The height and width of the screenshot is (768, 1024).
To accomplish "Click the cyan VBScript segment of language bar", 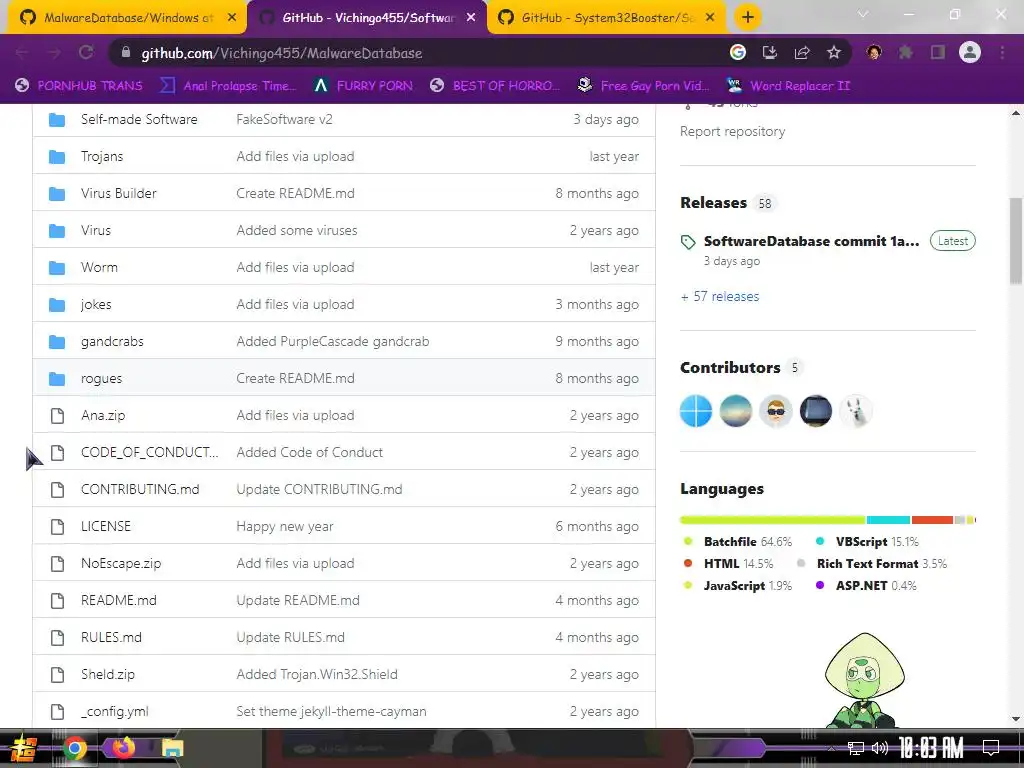I will coord(888,520).
